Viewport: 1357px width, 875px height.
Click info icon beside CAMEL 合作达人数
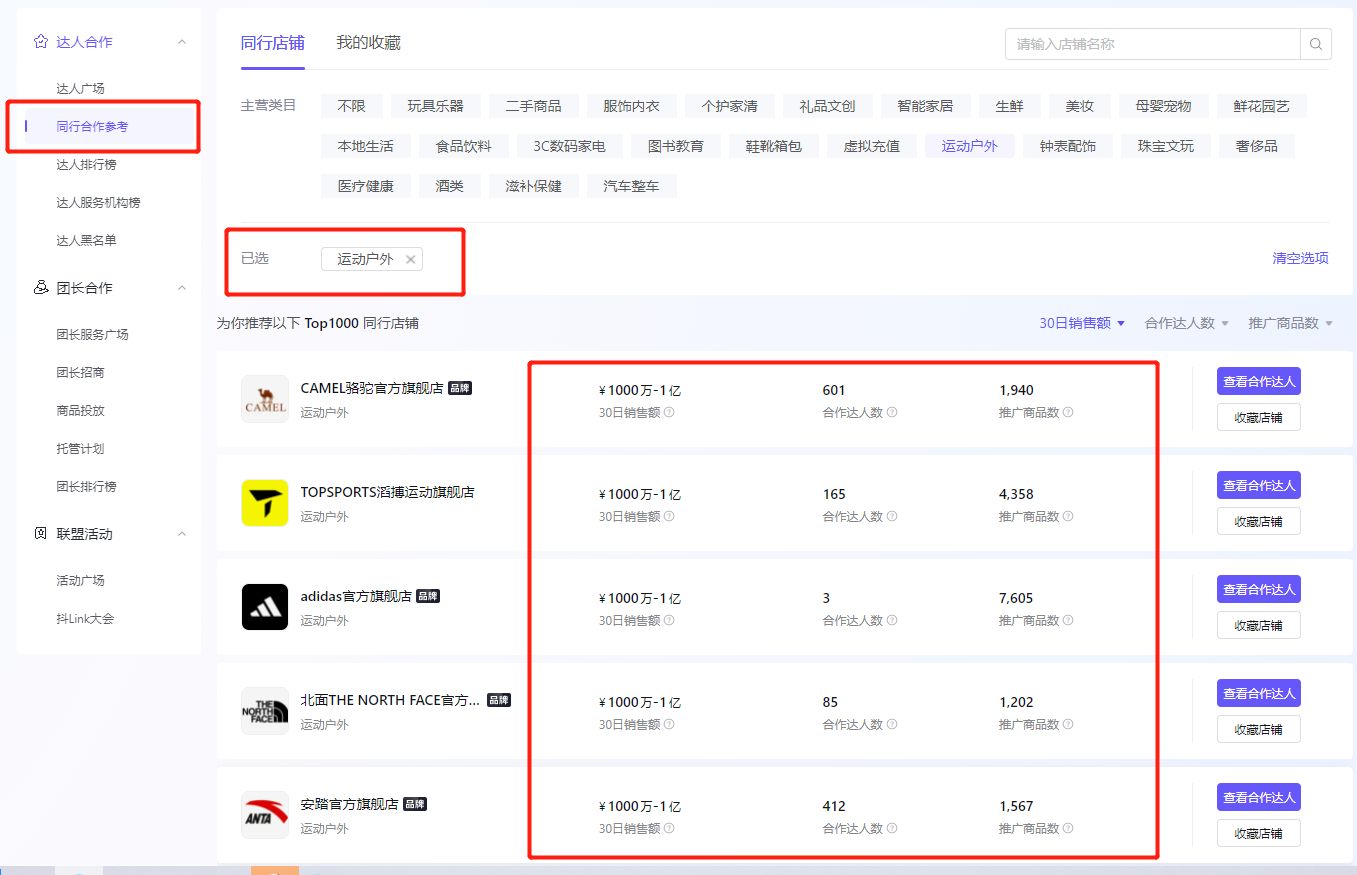(x=892, y=412)
